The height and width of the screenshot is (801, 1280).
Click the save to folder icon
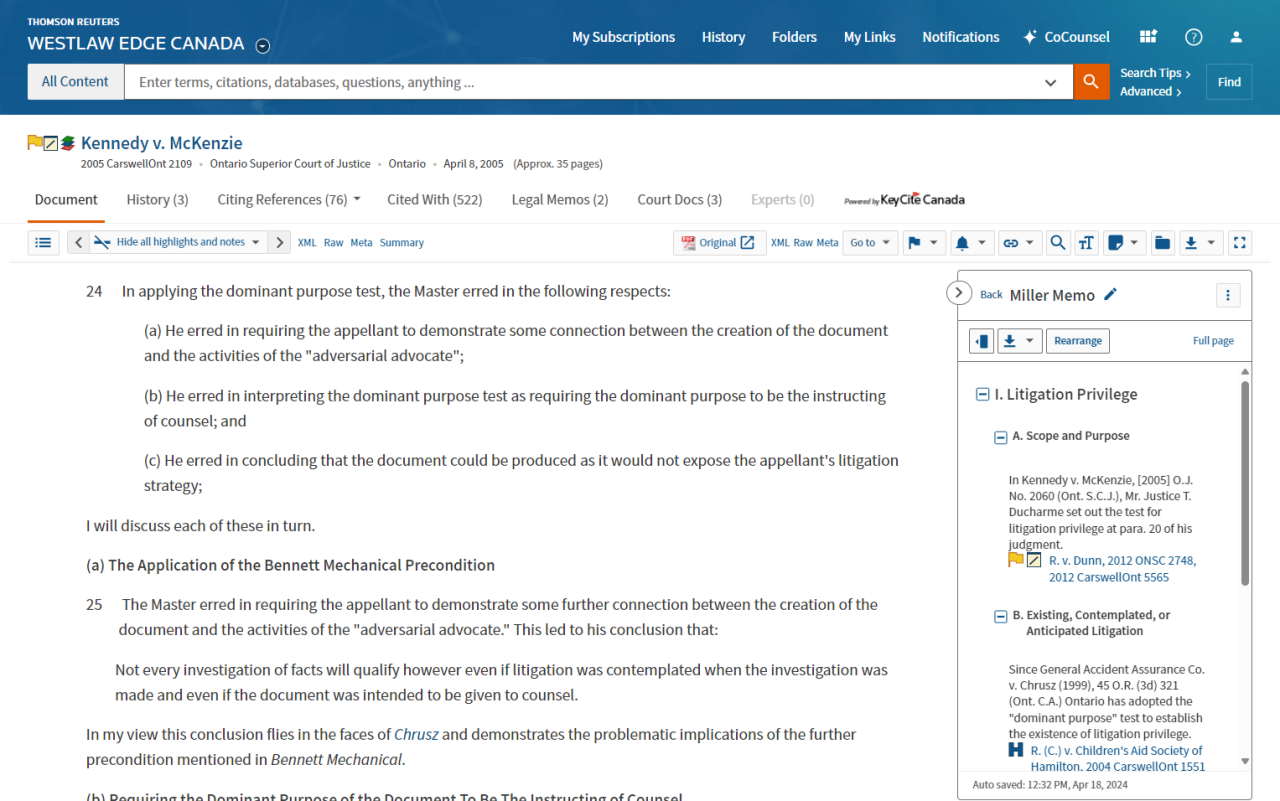pyautogui.click(x=1161, y=242)
